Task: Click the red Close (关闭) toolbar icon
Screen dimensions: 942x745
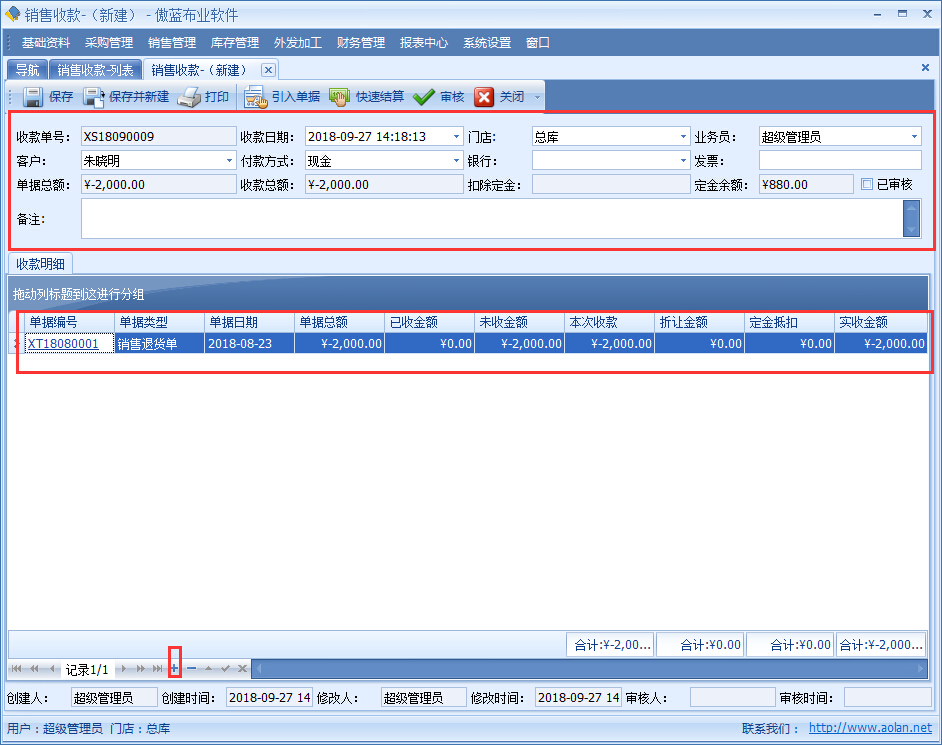Action: click(x=484, y=97)
